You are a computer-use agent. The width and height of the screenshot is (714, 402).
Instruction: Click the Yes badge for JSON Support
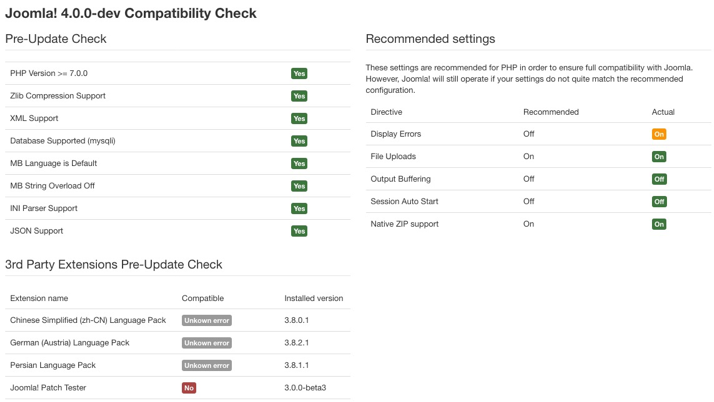[x=299, y=231]
